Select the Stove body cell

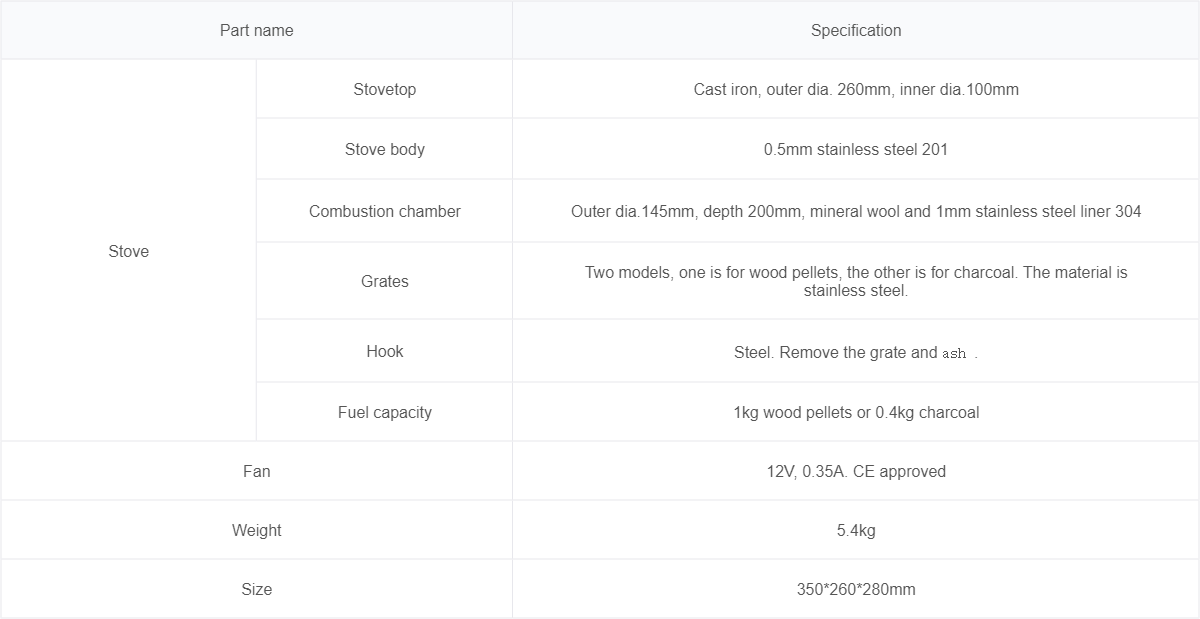pyautogui.click(x=384, y=149)
